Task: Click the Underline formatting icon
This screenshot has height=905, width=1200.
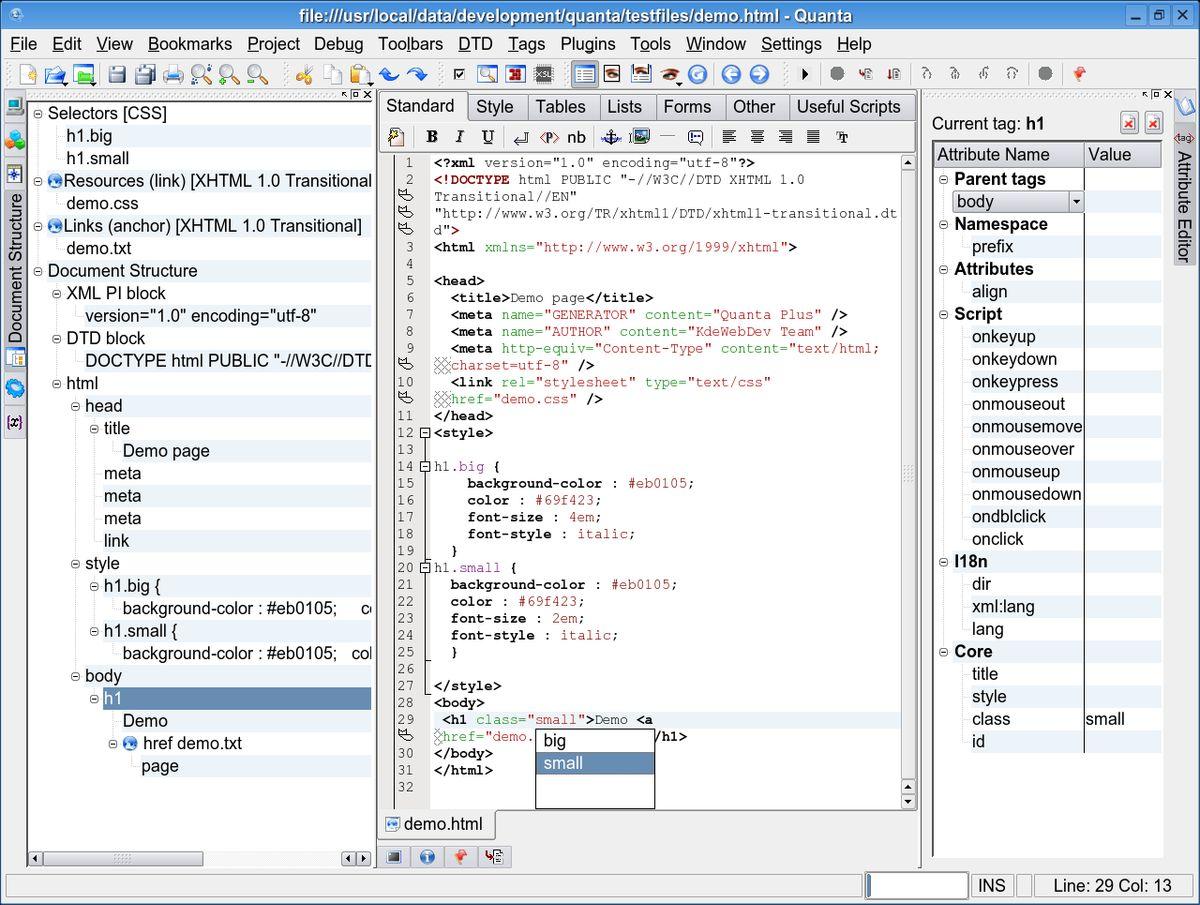Action: [488, 137]
